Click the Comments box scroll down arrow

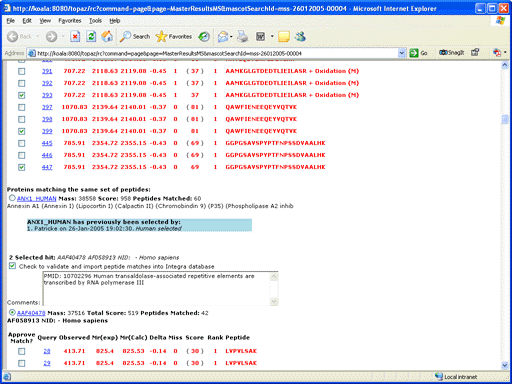pos(274,301)
